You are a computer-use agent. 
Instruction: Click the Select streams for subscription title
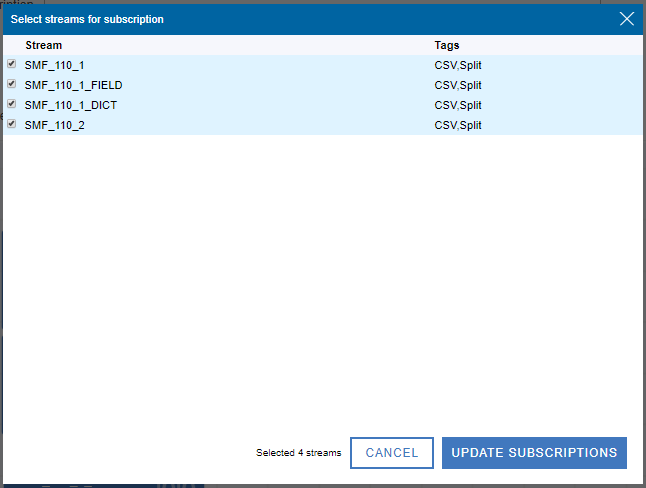(x=87, y=19)
